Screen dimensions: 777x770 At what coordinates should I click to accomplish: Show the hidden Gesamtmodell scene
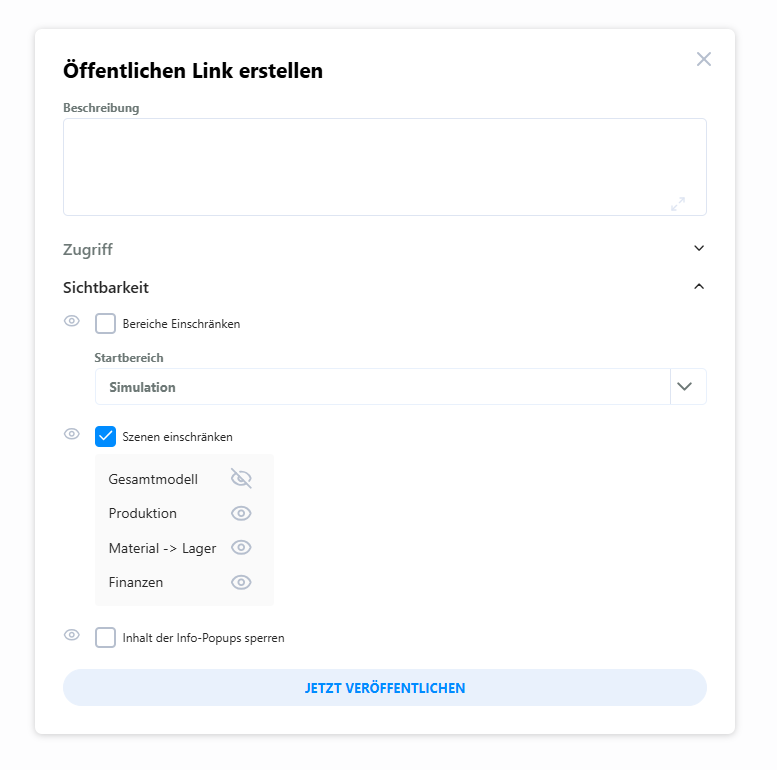coord(241,479)
